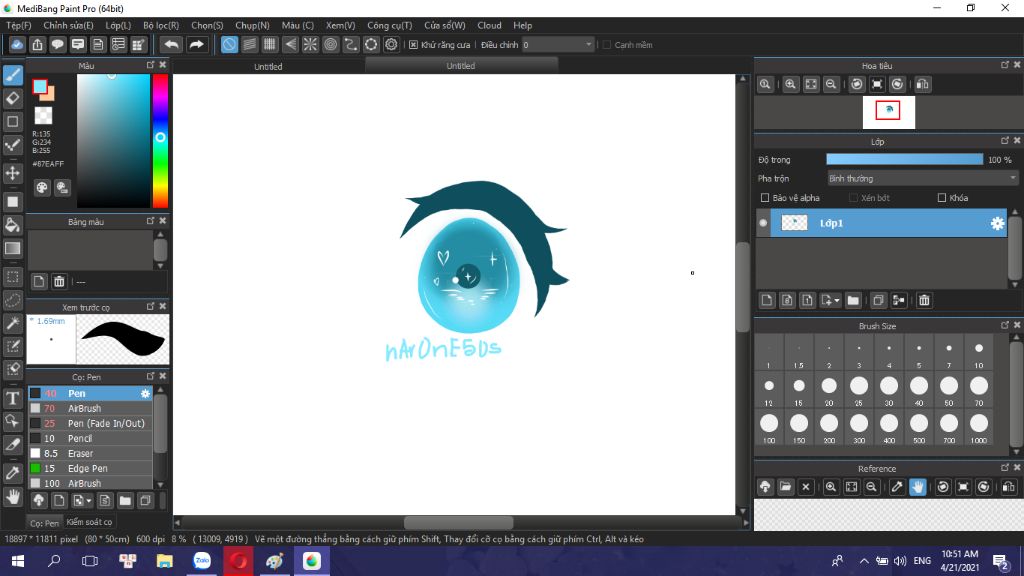Toggle the Cạnh mềm checkbox
Image resolution: width=1024 pixels, height=576 pixels.
tap(607, 45)
